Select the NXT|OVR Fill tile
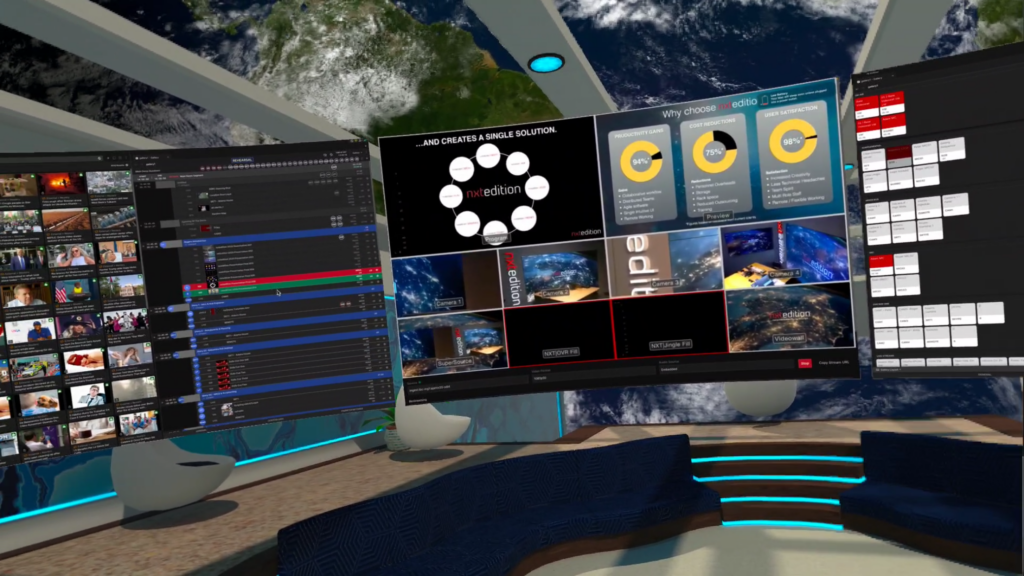 pos(560,335)
